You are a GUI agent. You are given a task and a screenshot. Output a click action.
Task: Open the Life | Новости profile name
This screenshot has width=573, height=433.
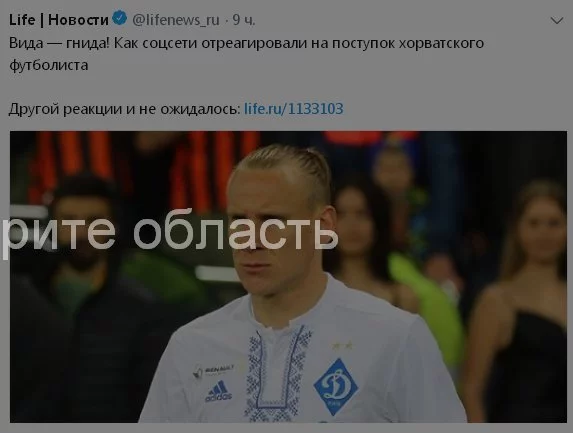pos(59,20)
